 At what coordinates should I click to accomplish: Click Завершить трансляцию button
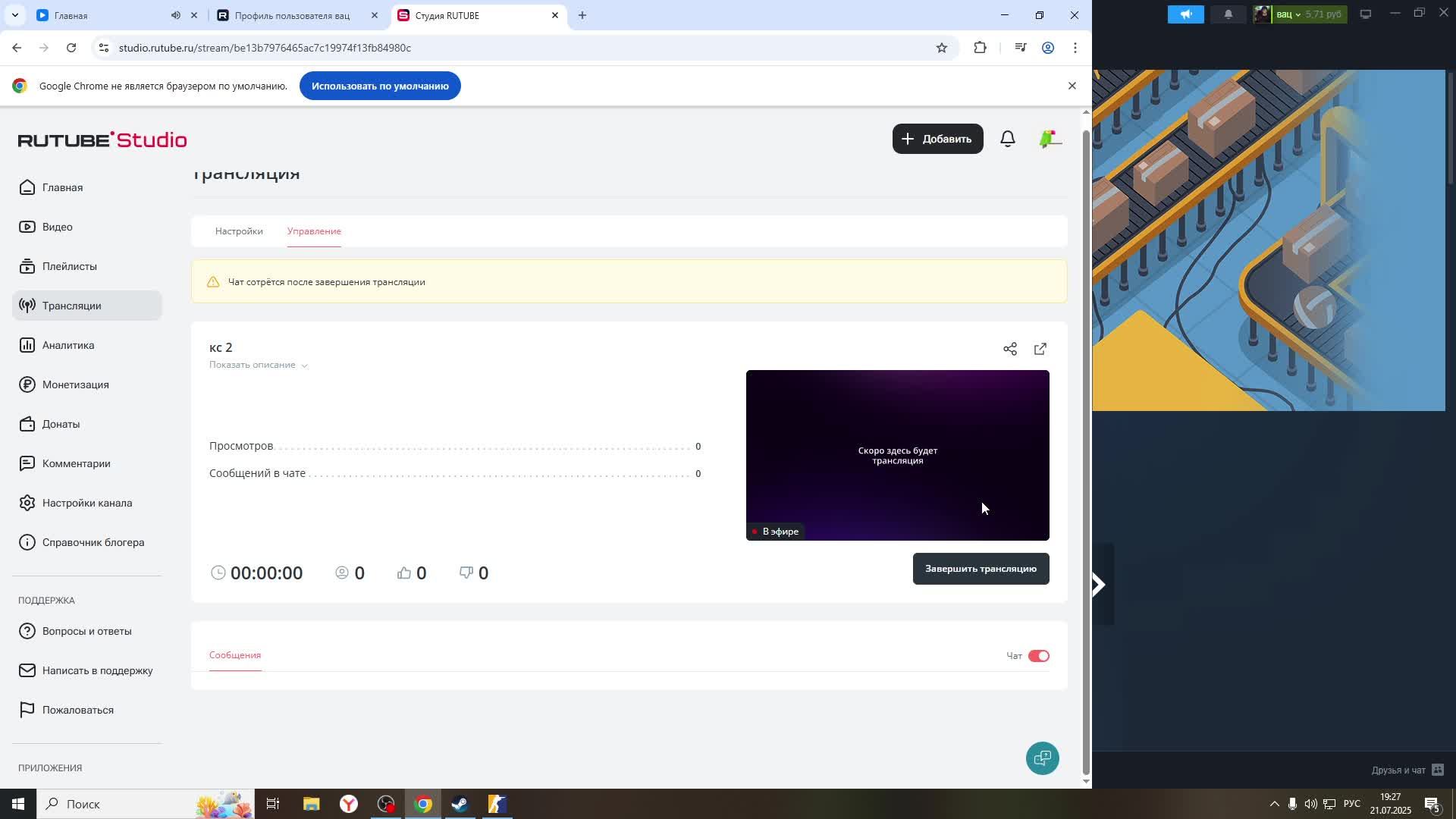tap(981, 569)
